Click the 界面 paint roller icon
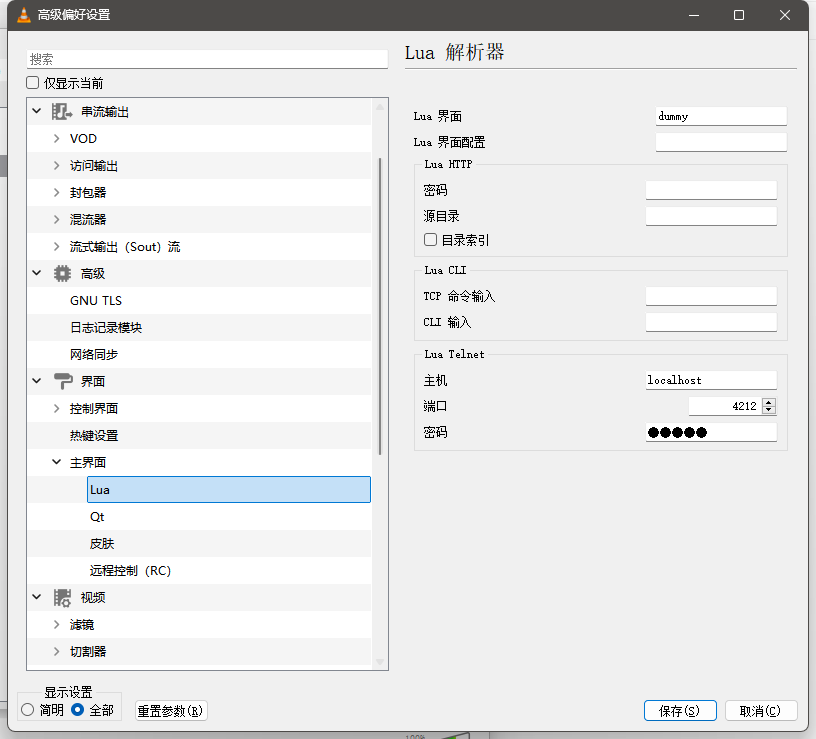The image size is (816, 739). coord(63,381)
